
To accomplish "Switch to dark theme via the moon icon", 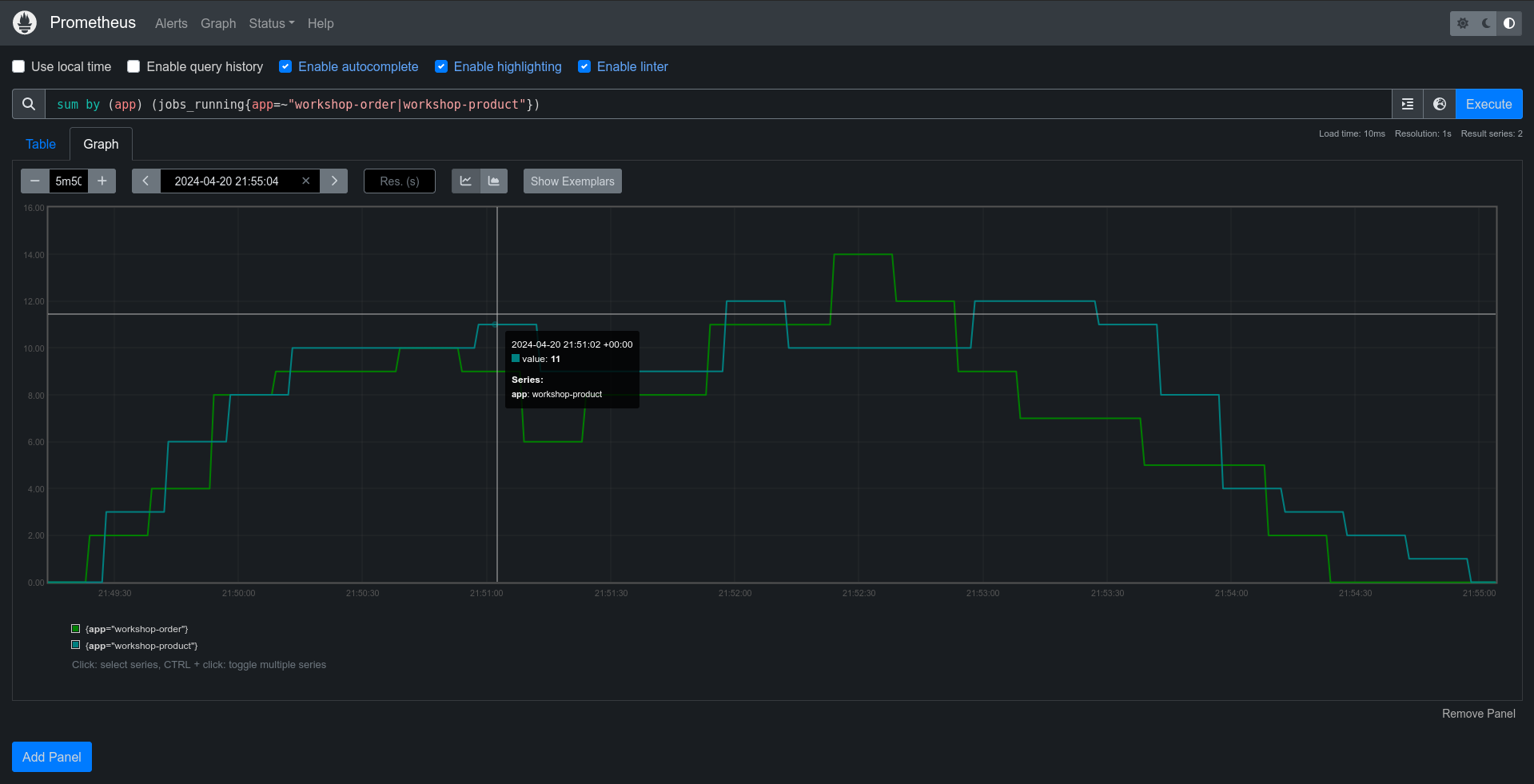I will click(1486, 23).
